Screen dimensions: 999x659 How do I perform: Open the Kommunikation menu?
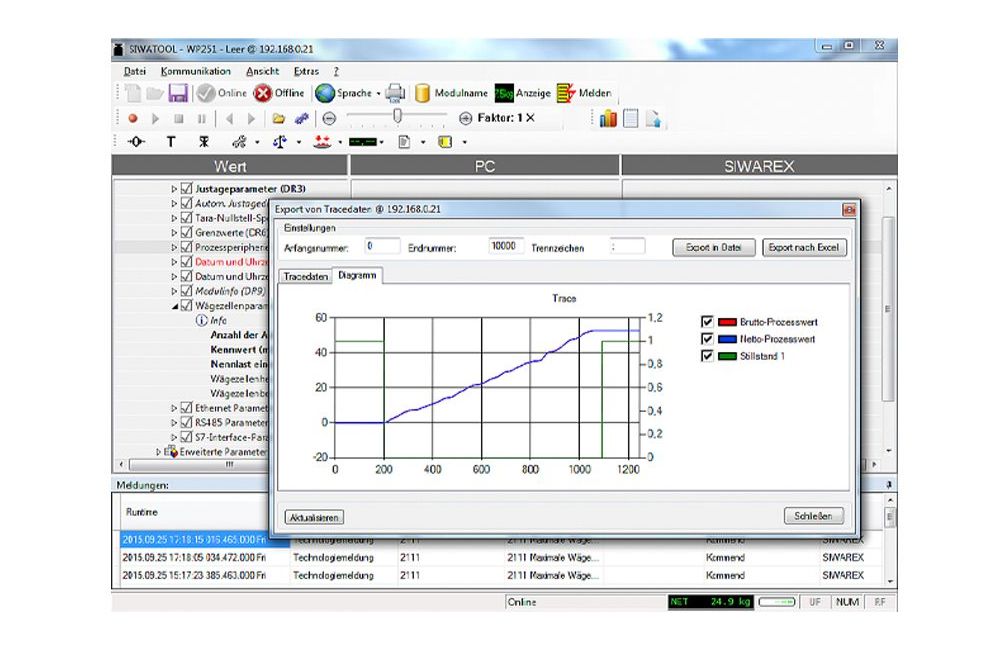point(196,71)
